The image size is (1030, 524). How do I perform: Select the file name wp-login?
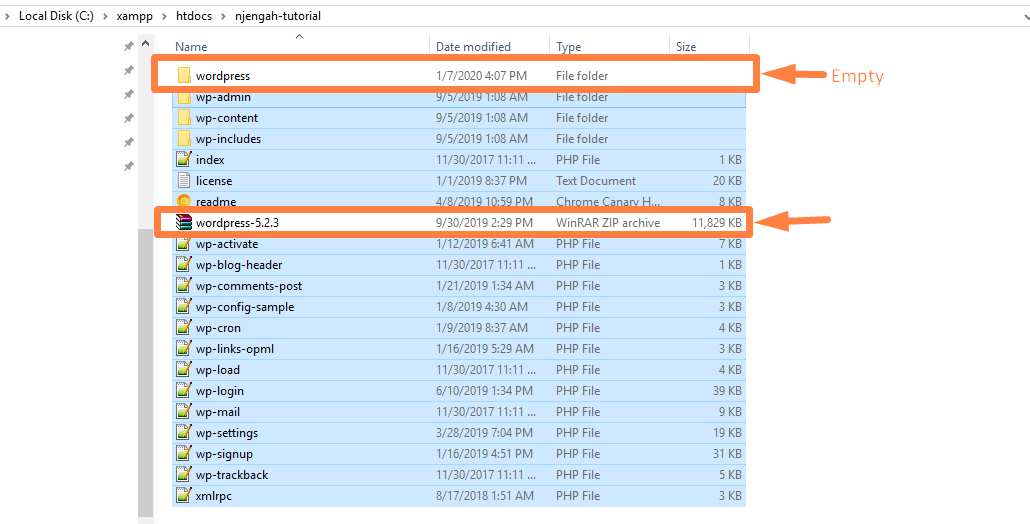[219, 391]
